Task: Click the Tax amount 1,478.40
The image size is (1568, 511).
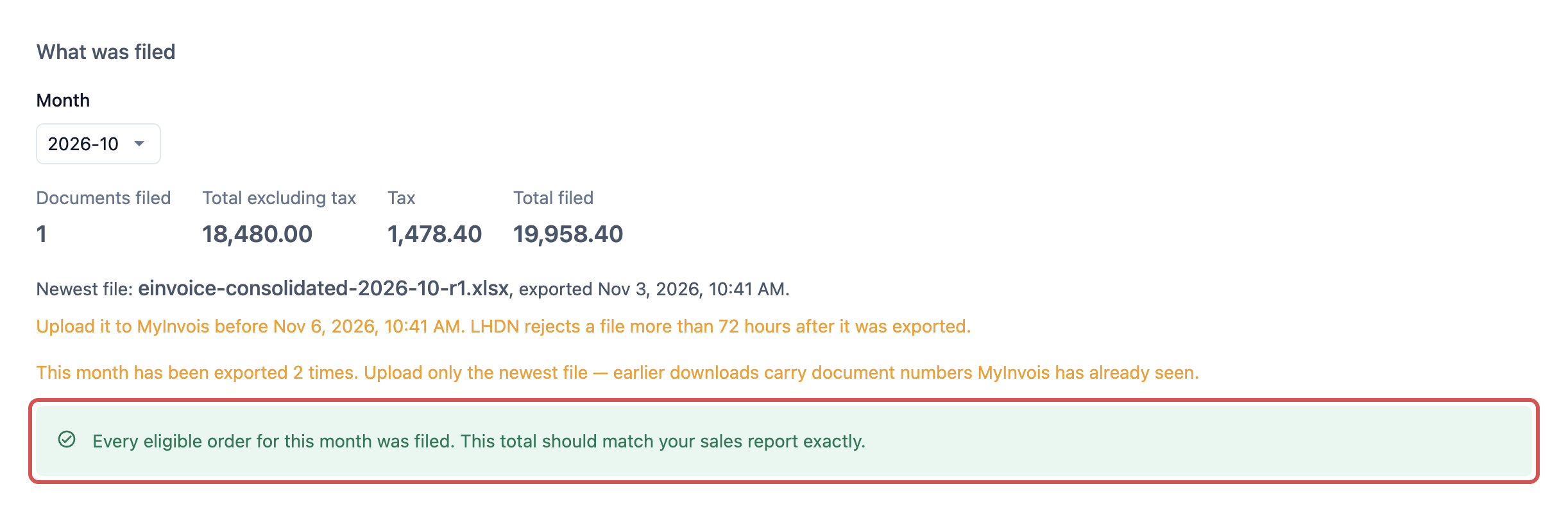Action: pos(434,234)
